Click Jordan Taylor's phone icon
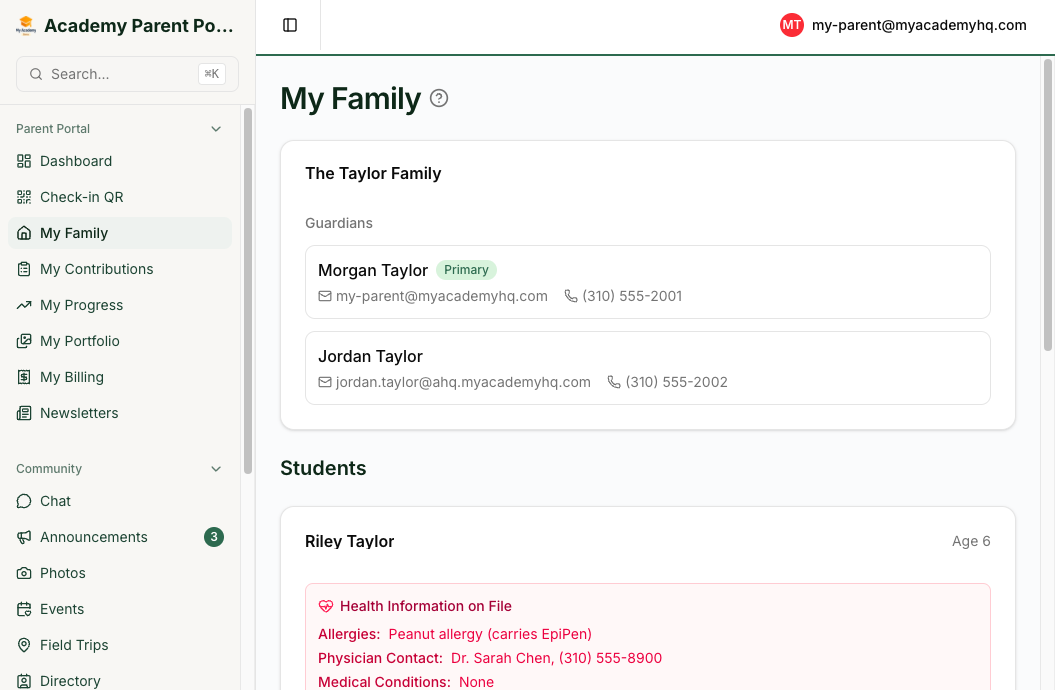The height and width of the screenshot is (690, 1055). 614,382
